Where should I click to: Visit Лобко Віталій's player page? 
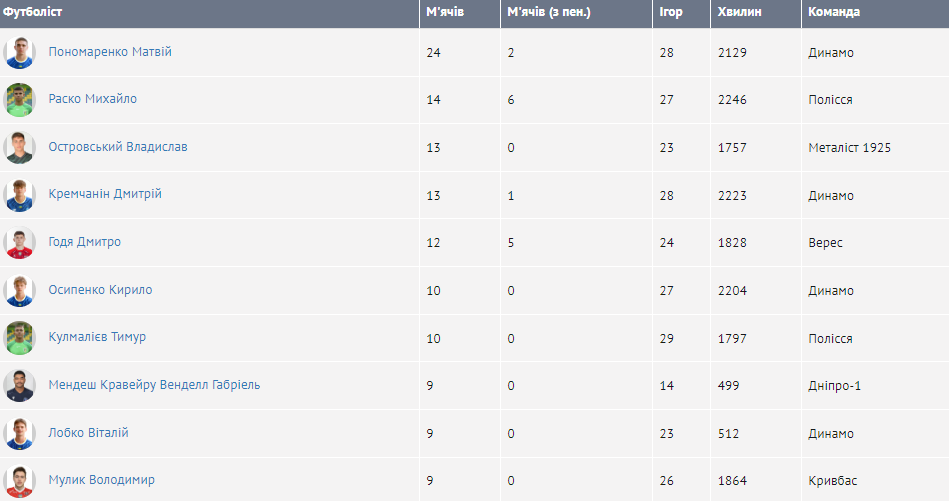click(89, 433)
